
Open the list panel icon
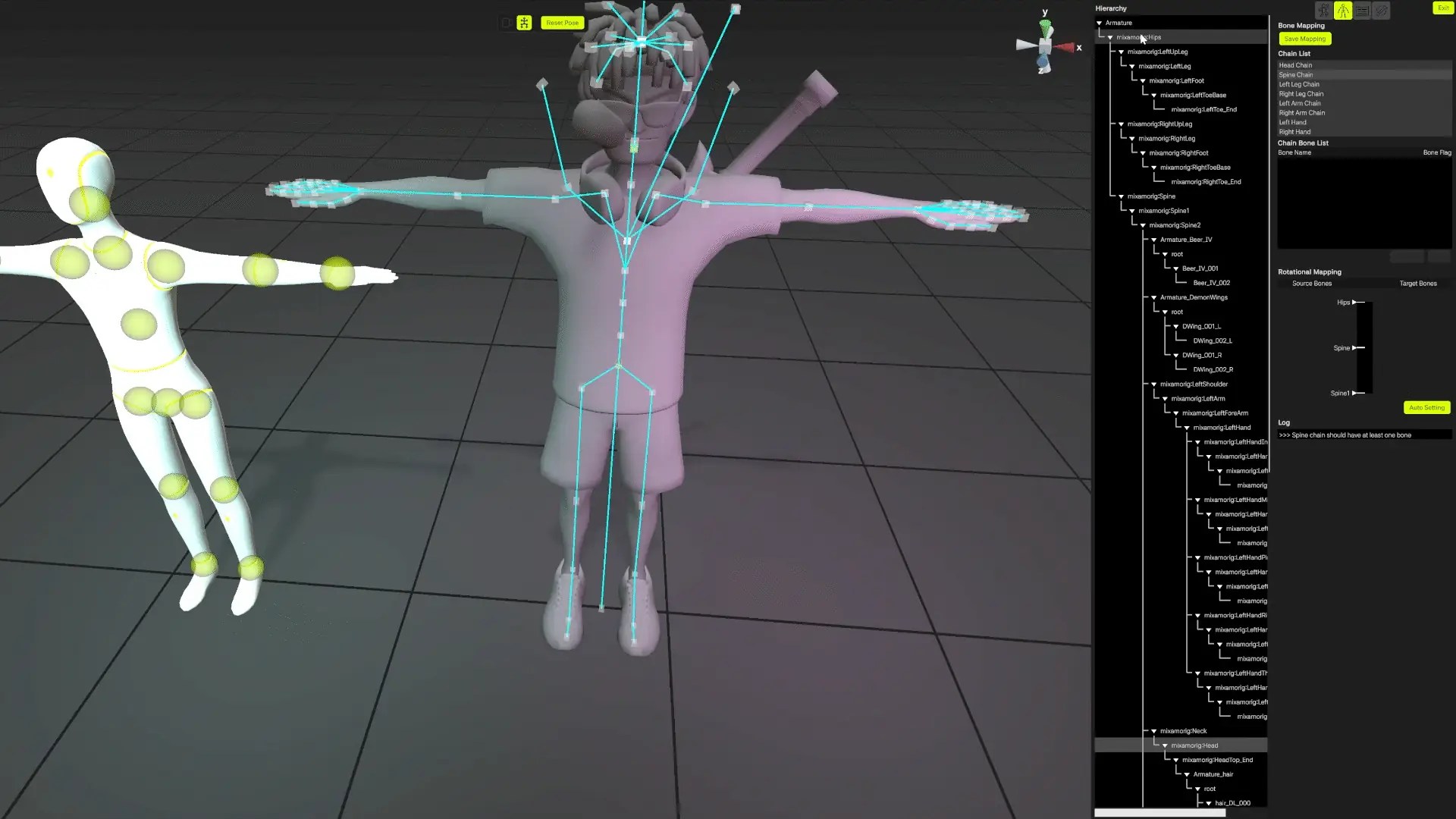coord(1363,11)
